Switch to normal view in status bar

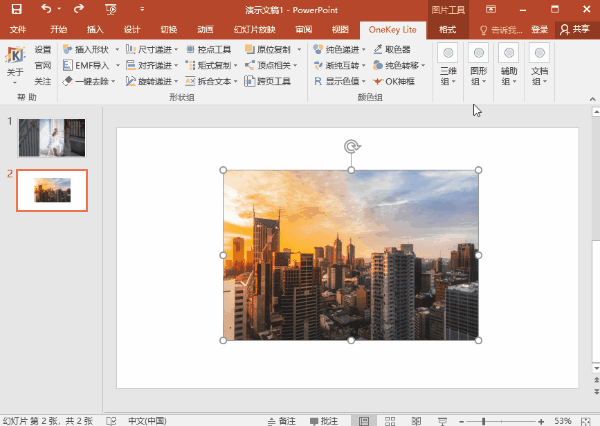click(x=364, y=420)
